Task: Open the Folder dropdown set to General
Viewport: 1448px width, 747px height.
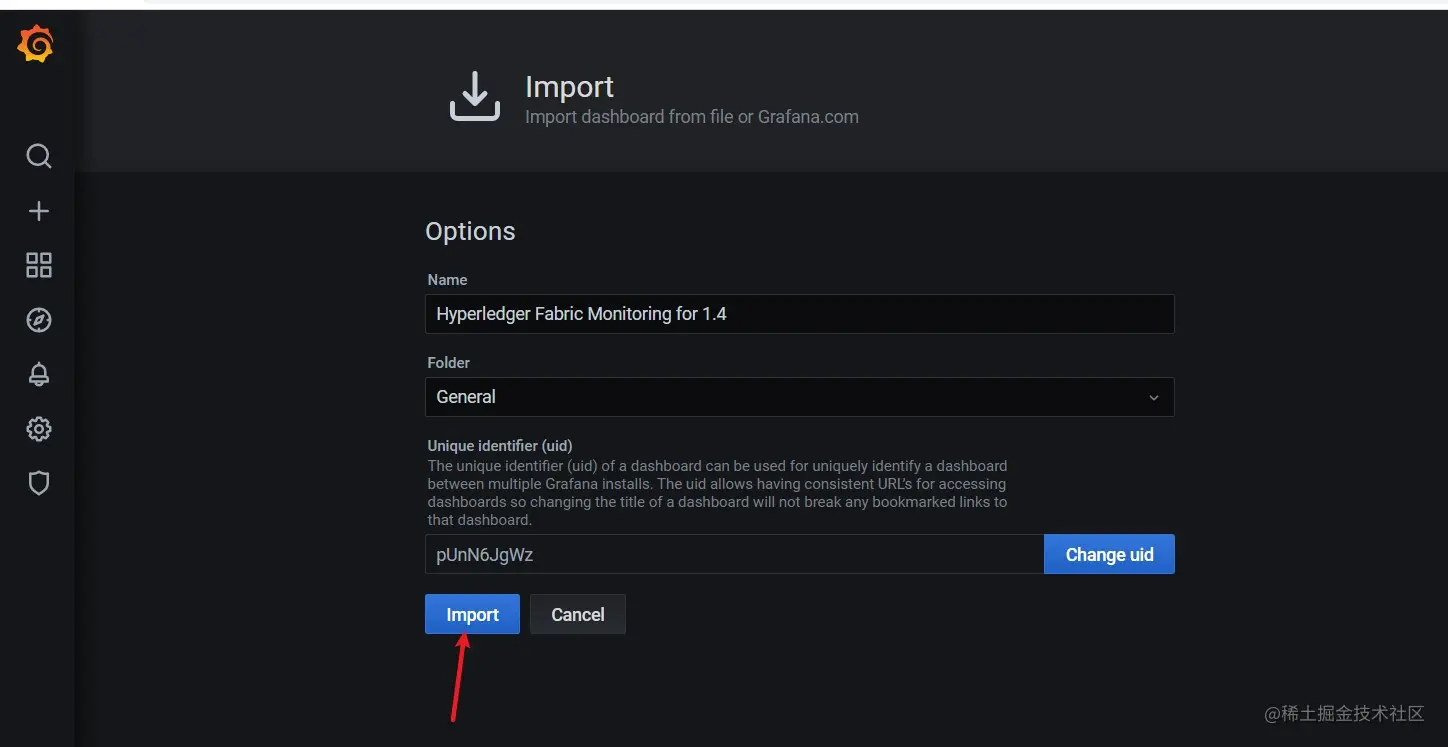Action: [x=799, y=397]
